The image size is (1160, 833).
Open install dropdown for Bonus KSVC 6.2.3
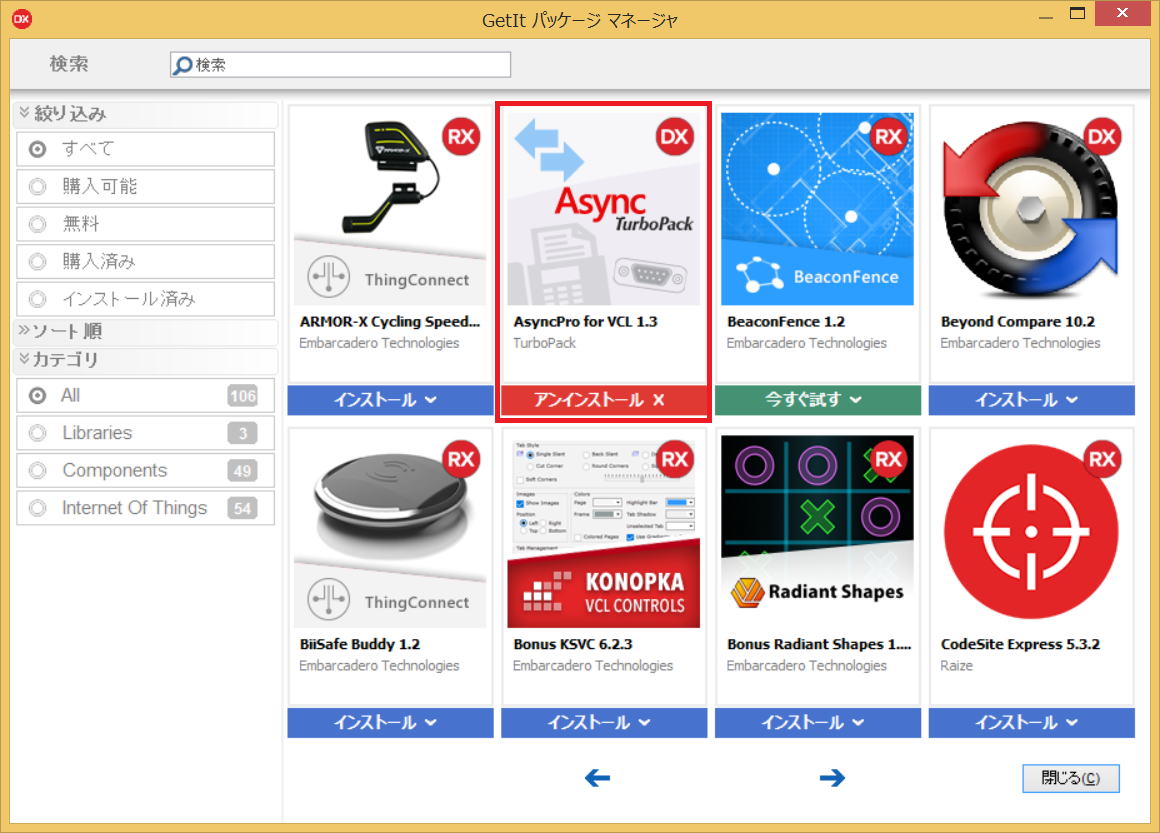[604, 722]
